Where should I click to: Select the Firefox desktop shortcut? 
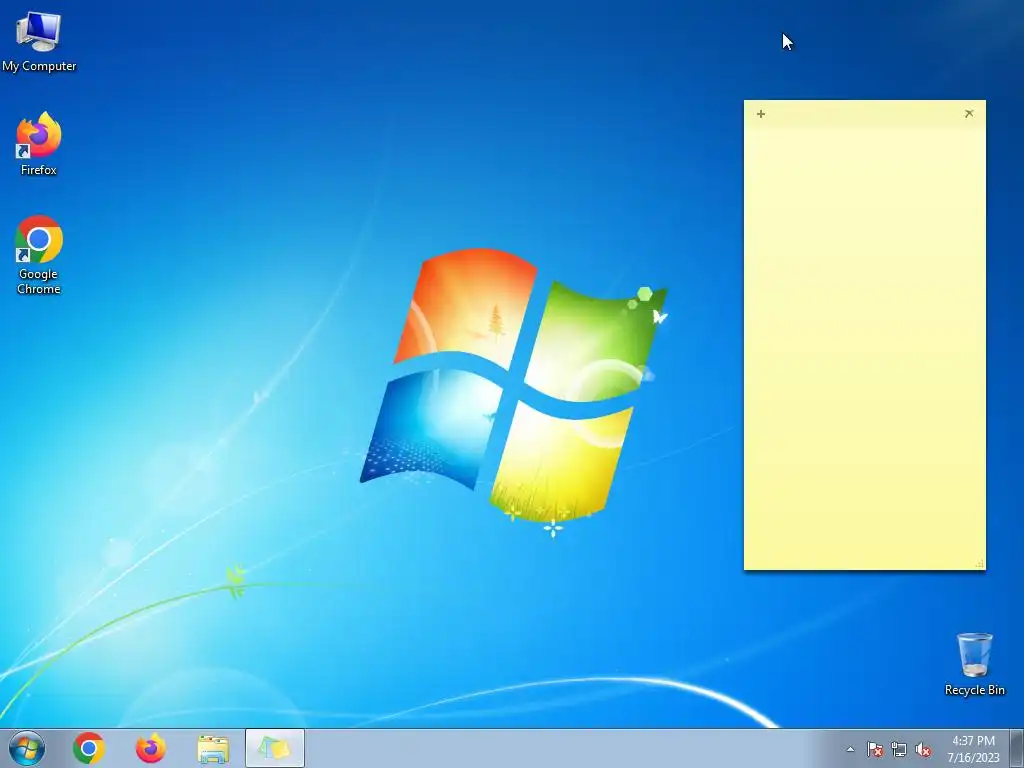[39, 144]
